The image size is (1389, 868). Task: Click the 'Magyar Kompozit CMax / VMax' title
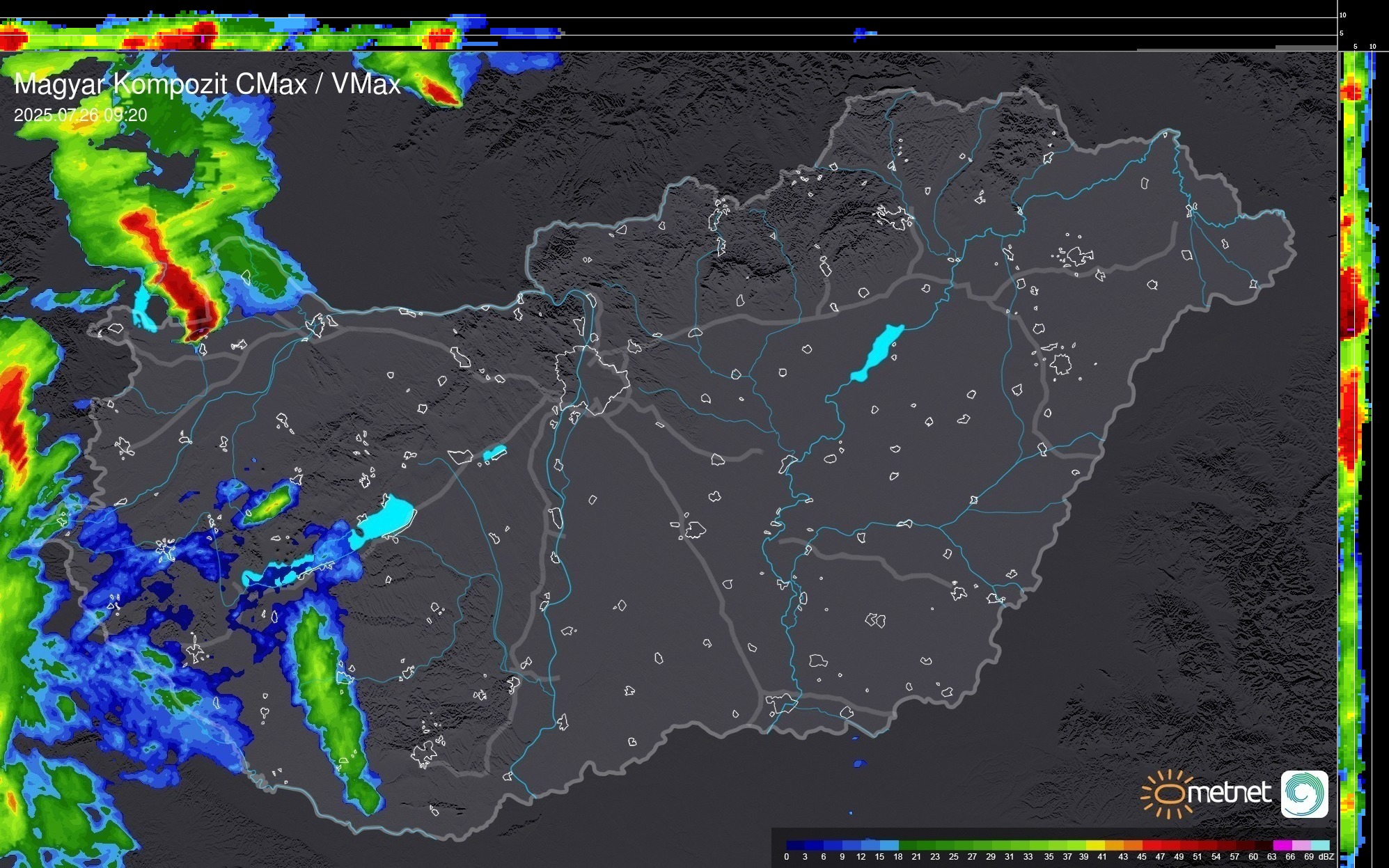tap(207, 84)
